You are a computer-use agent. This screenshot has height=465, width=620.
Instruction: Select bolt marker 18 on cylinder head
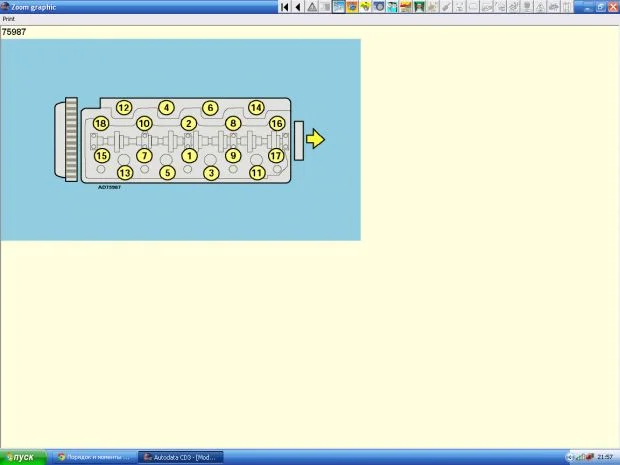tap(100, 124)
